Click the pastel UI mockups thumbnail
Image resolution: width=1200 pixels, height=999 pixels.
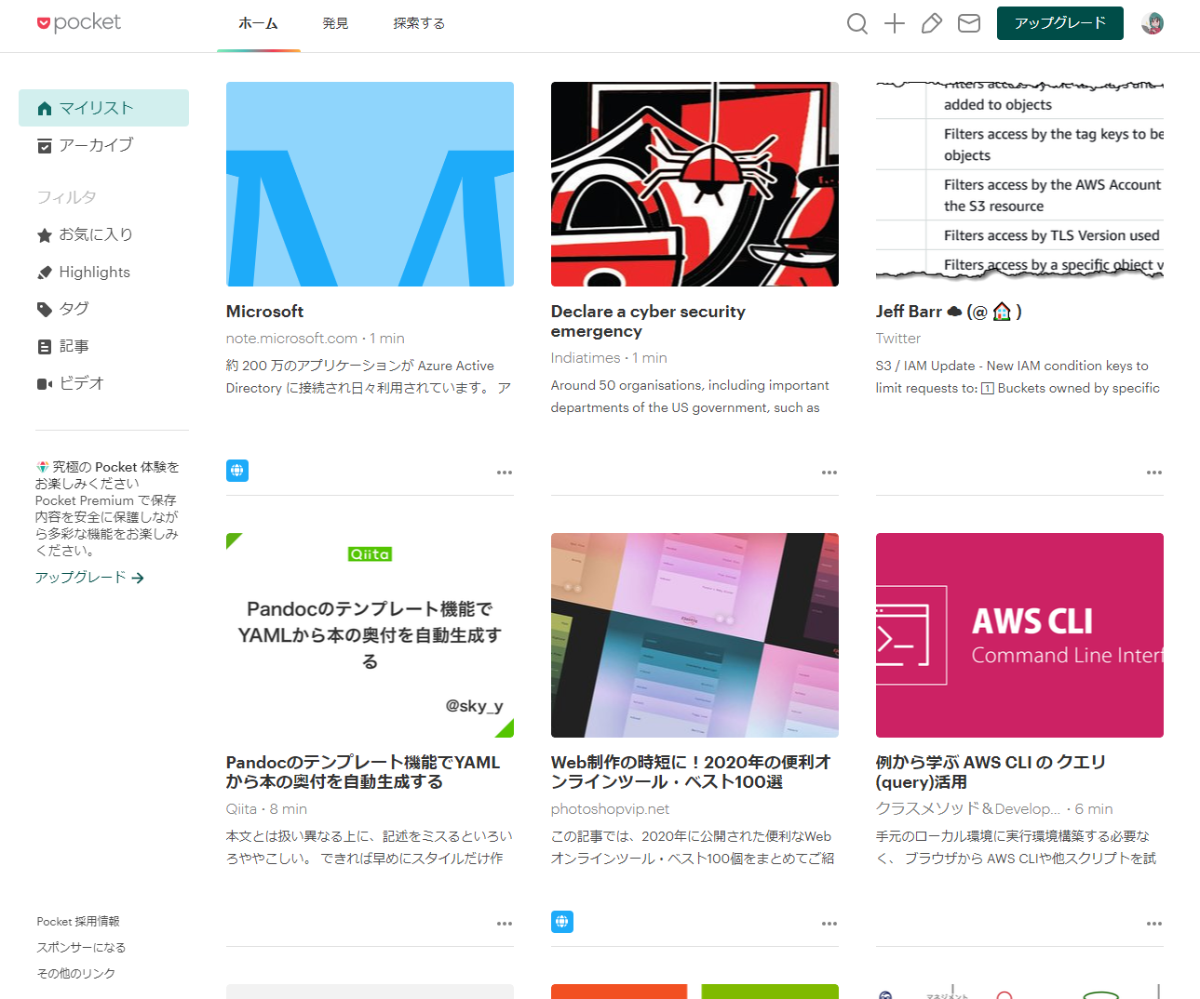coord(695,636)
